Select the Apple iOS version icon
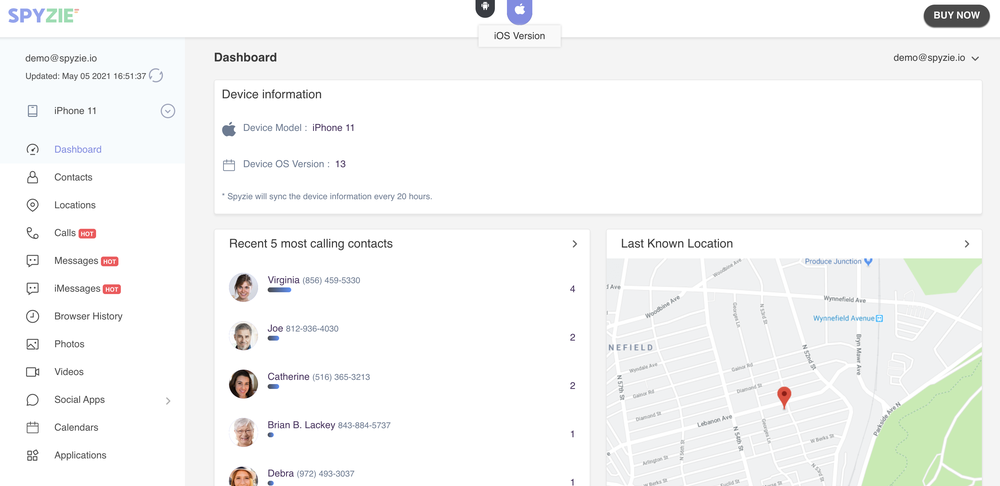Image resolution: width=1000 pixels, height=486 pixels. (x=520, y=10)
